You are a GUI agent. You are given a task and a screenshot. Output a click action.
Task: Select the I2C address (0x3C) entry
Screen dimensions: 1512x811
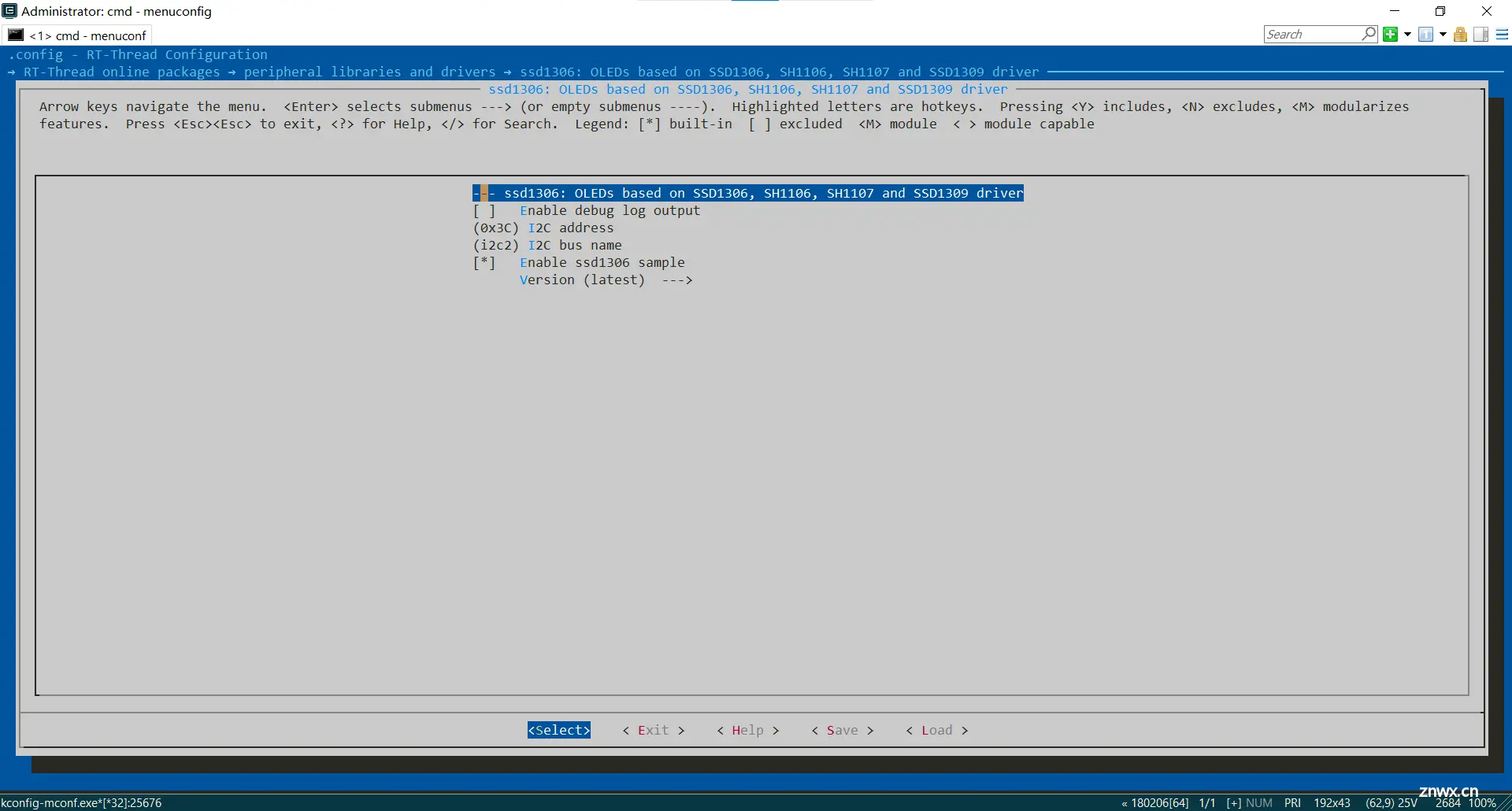543,228
